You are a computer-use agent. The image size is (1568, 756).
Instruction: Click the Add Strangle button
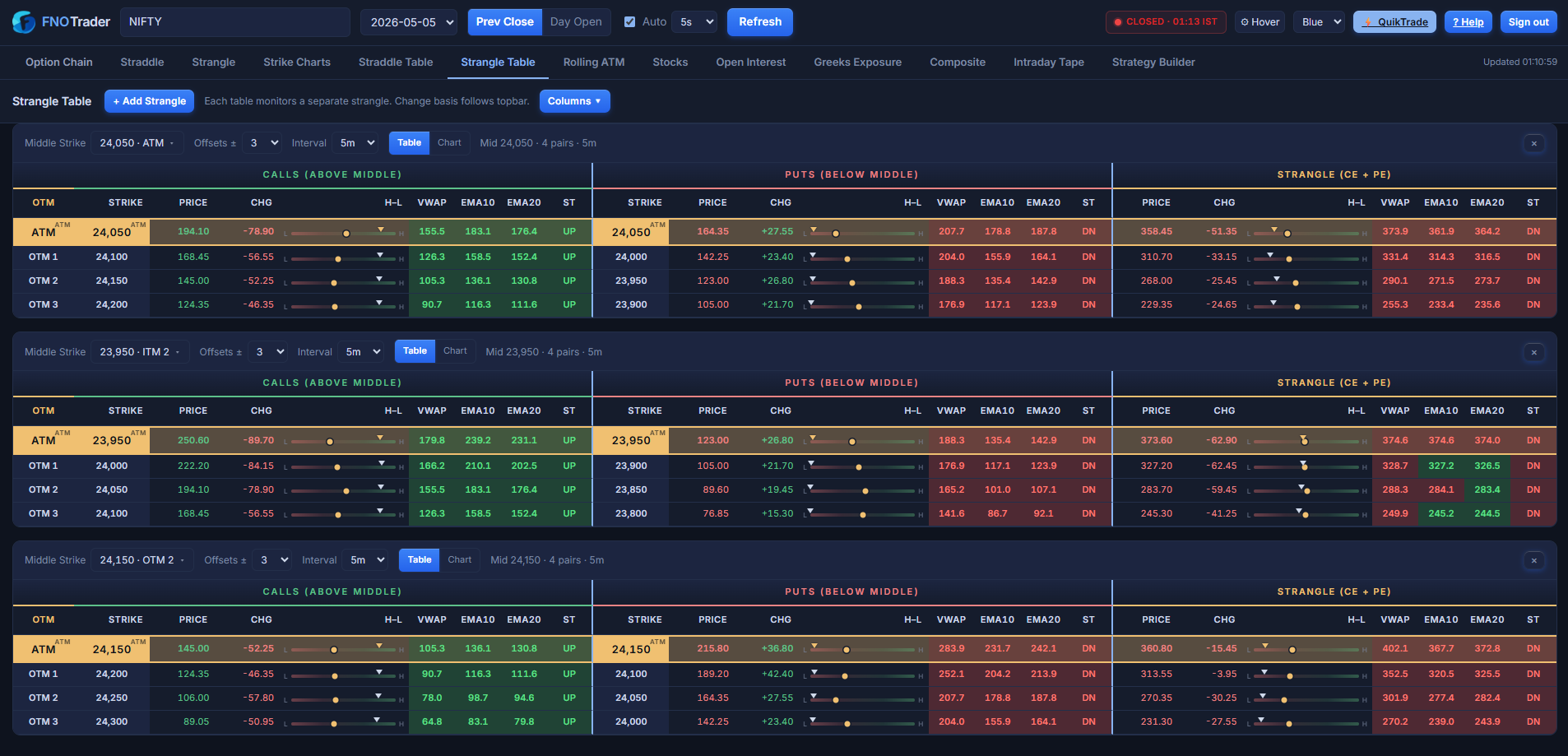149,101
